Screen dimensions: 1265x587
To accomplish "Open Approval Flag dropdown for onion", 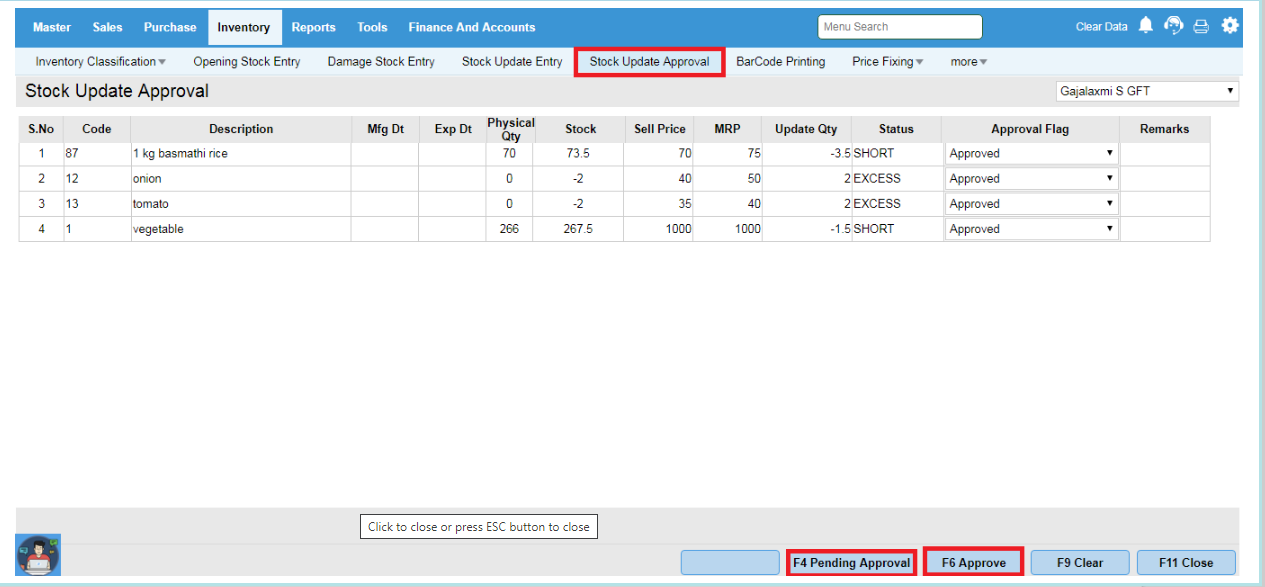I will tap(1031, 179).
